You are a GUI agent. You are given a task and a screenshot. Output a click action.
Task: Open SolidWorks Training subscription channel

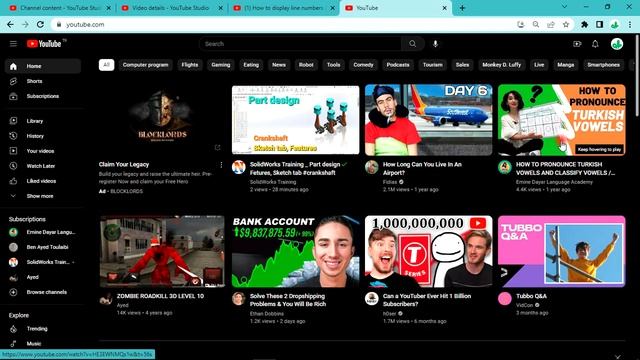tap(43, 262)
